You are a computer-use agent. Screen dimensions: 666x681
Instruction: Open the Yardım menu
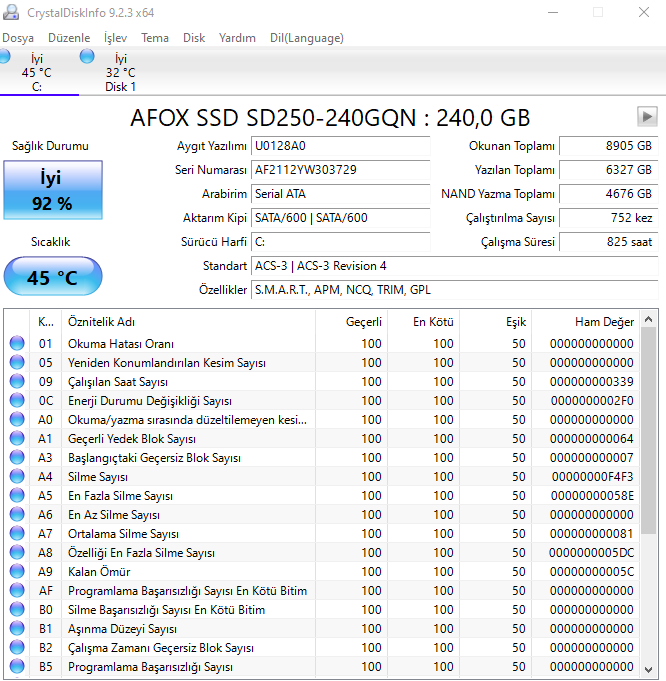pyautogui.click(x=237, y=38)
